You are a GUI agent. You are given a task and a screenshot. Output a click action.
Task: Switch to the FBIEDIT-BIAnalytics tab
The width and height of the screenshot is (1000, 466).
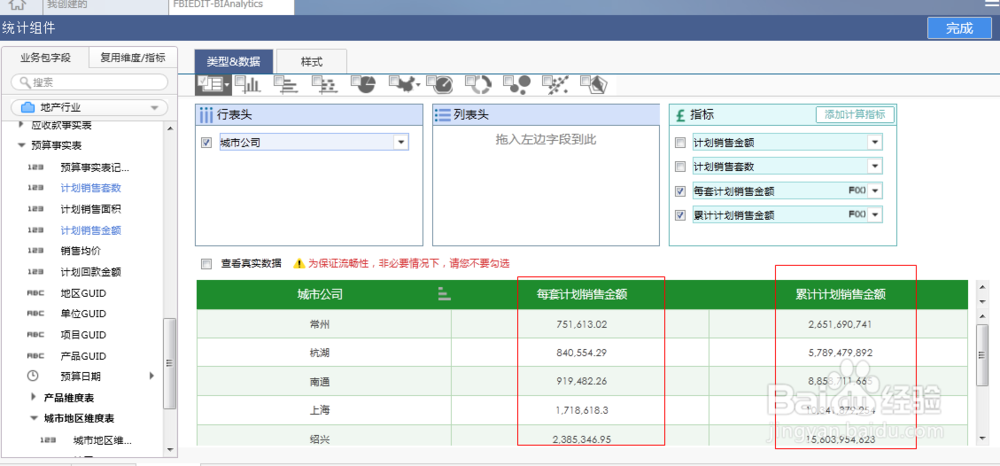pos(232,5)
